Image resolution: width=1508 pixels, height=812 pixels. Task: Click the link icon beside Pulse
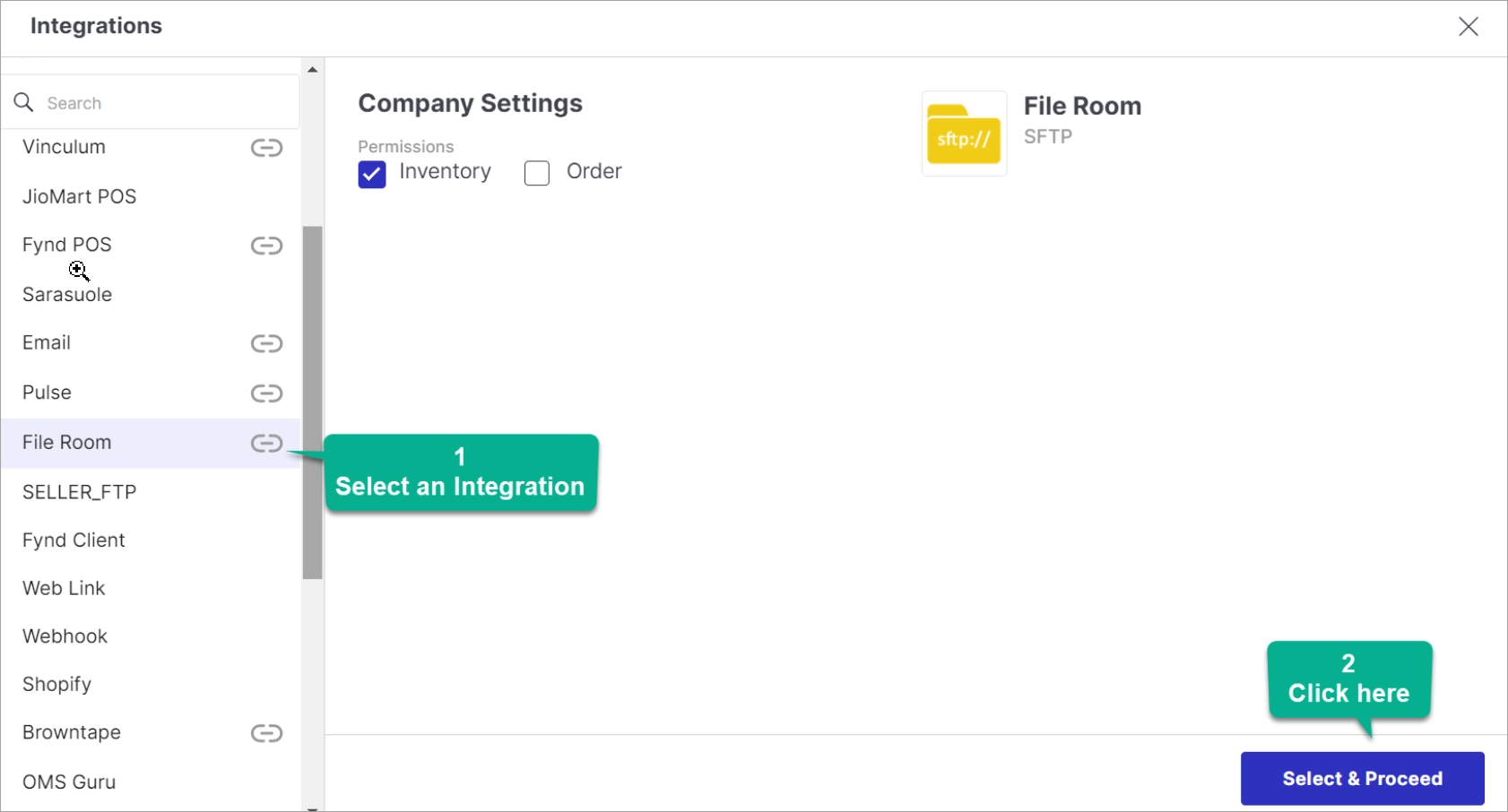coord(266,393)
